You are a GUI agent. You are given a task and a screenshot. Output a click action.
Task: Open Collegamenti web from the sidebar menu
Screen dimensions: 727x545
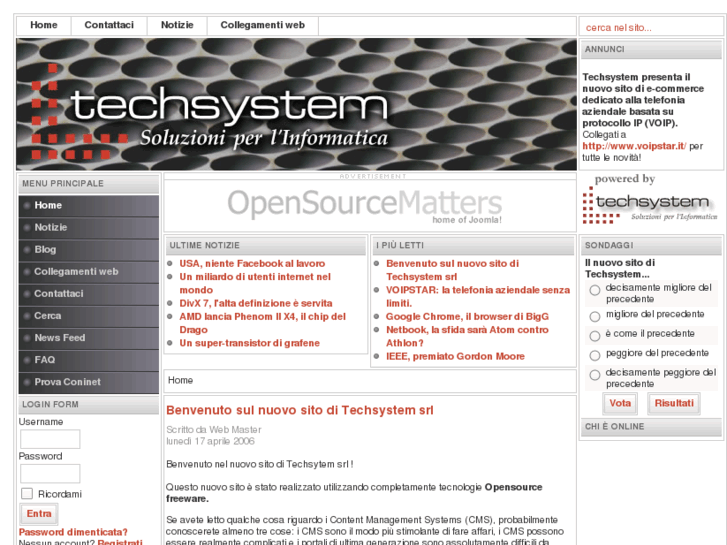tap(89, 272)
